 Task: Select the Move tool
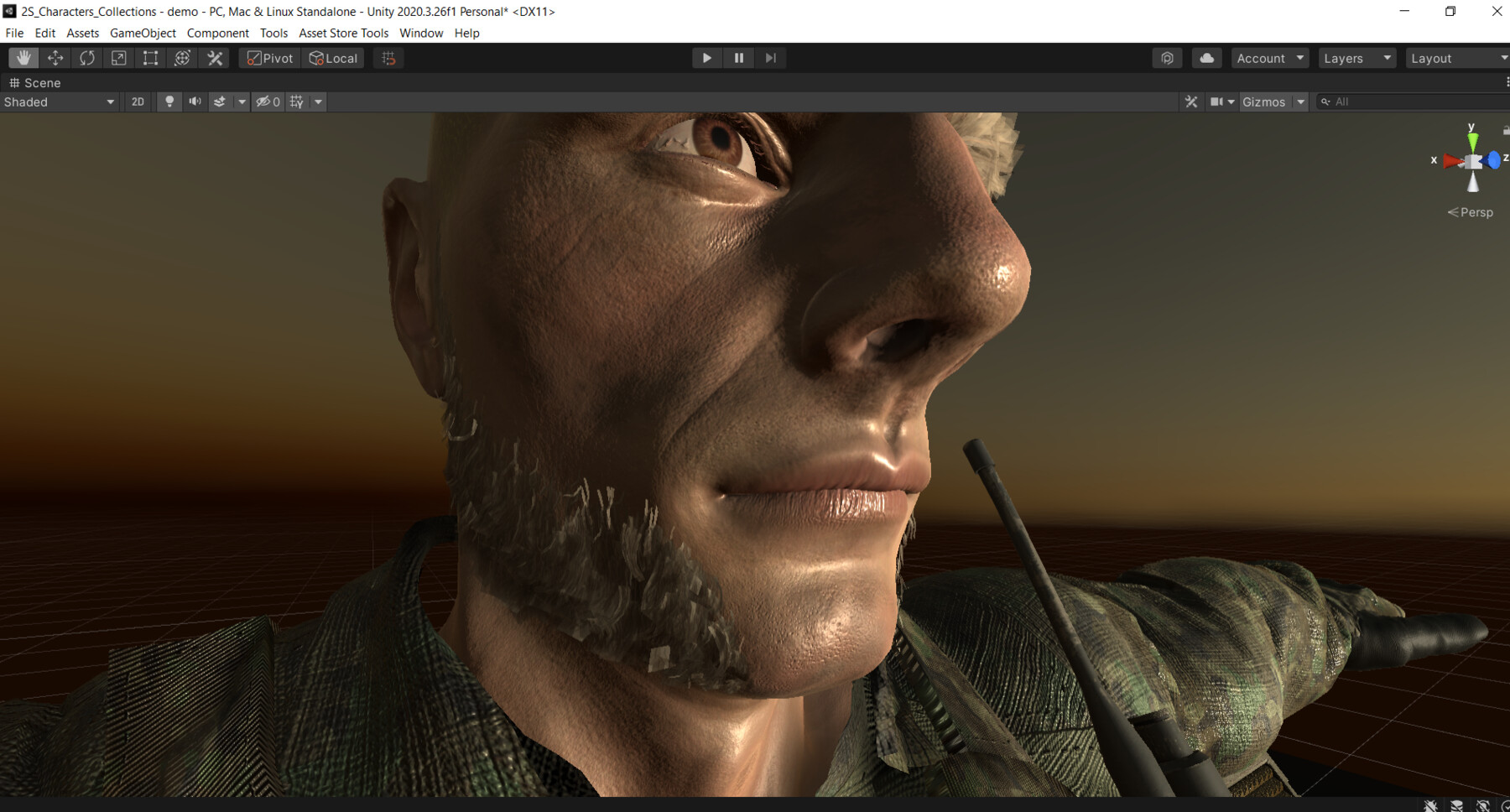pyautogui.click(x=55, y=58)
